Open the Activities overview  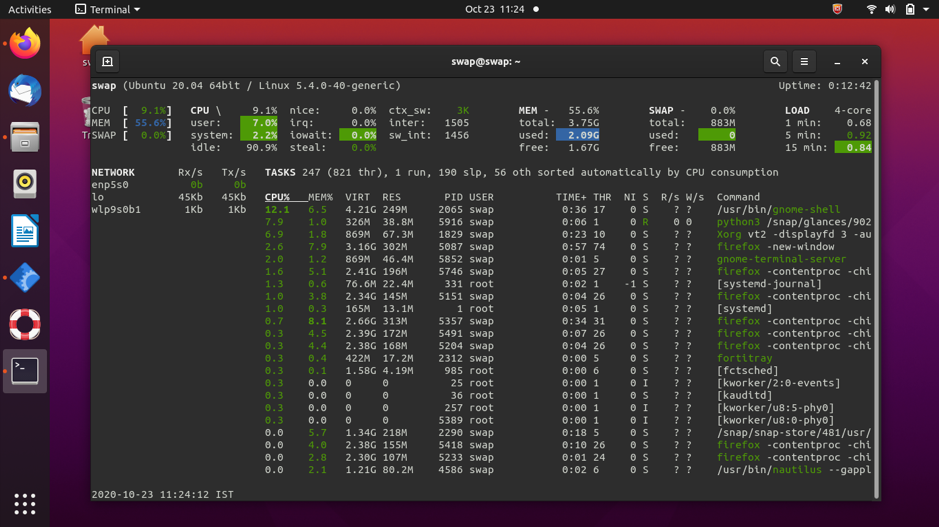(30, 9)
